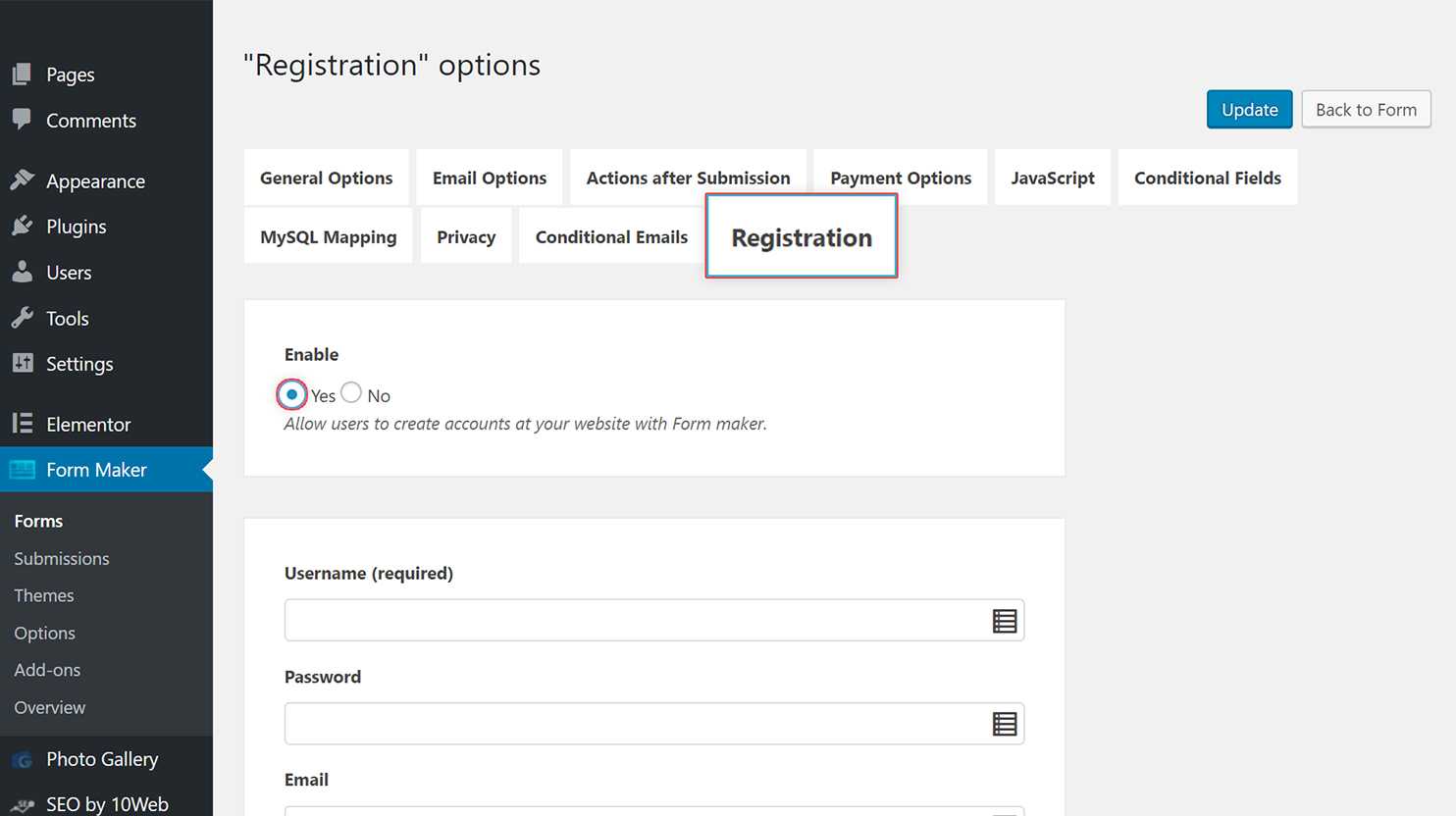
Task: Go to Forms submenu link
Action: (38, 521)
